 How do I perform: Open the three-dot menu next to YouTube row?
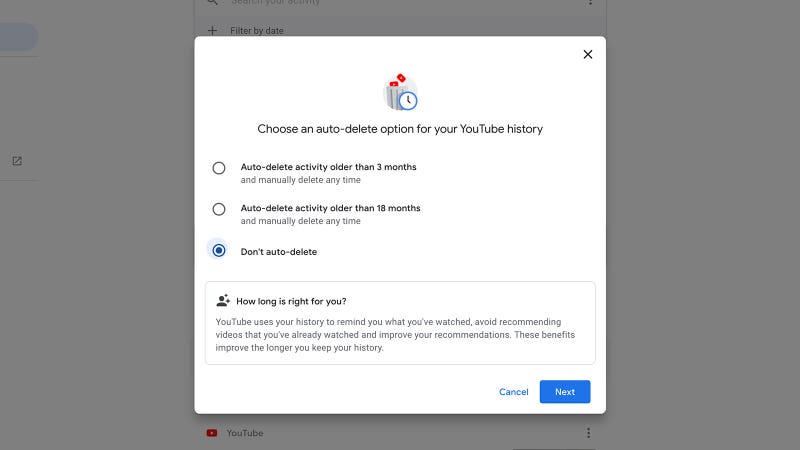click(x=588, y=433)
